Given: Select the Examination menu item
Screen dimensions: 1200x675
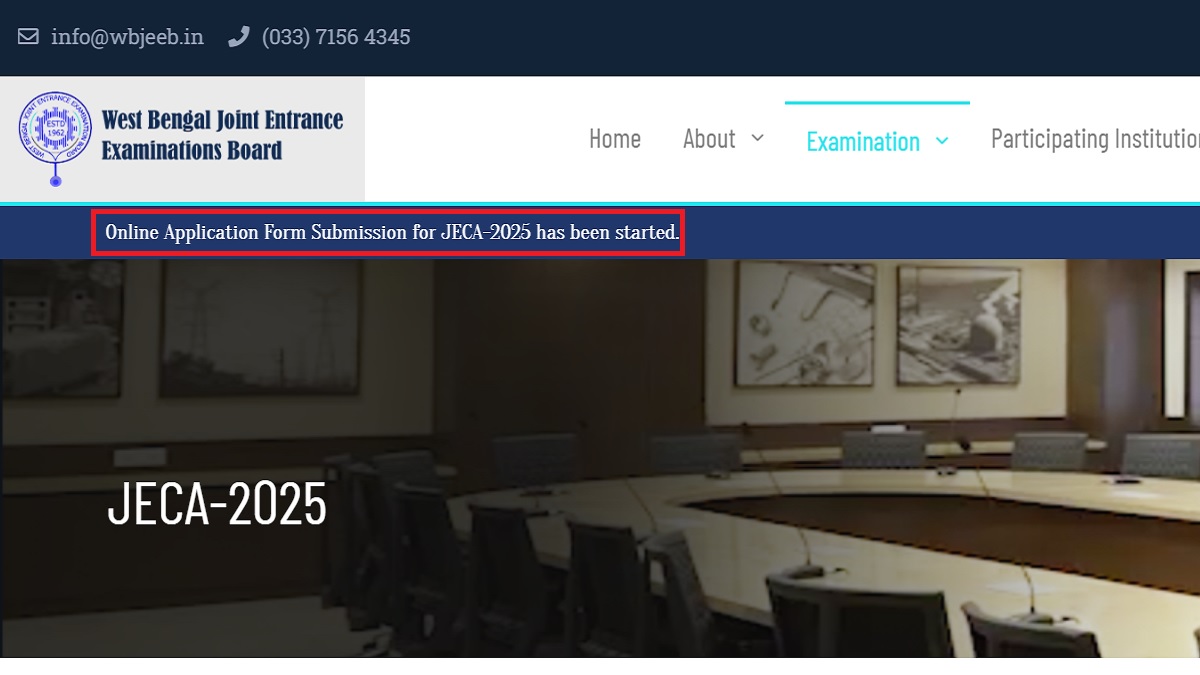Looking at the screenshot, I should pyautogui.click(x=862, y=141).
